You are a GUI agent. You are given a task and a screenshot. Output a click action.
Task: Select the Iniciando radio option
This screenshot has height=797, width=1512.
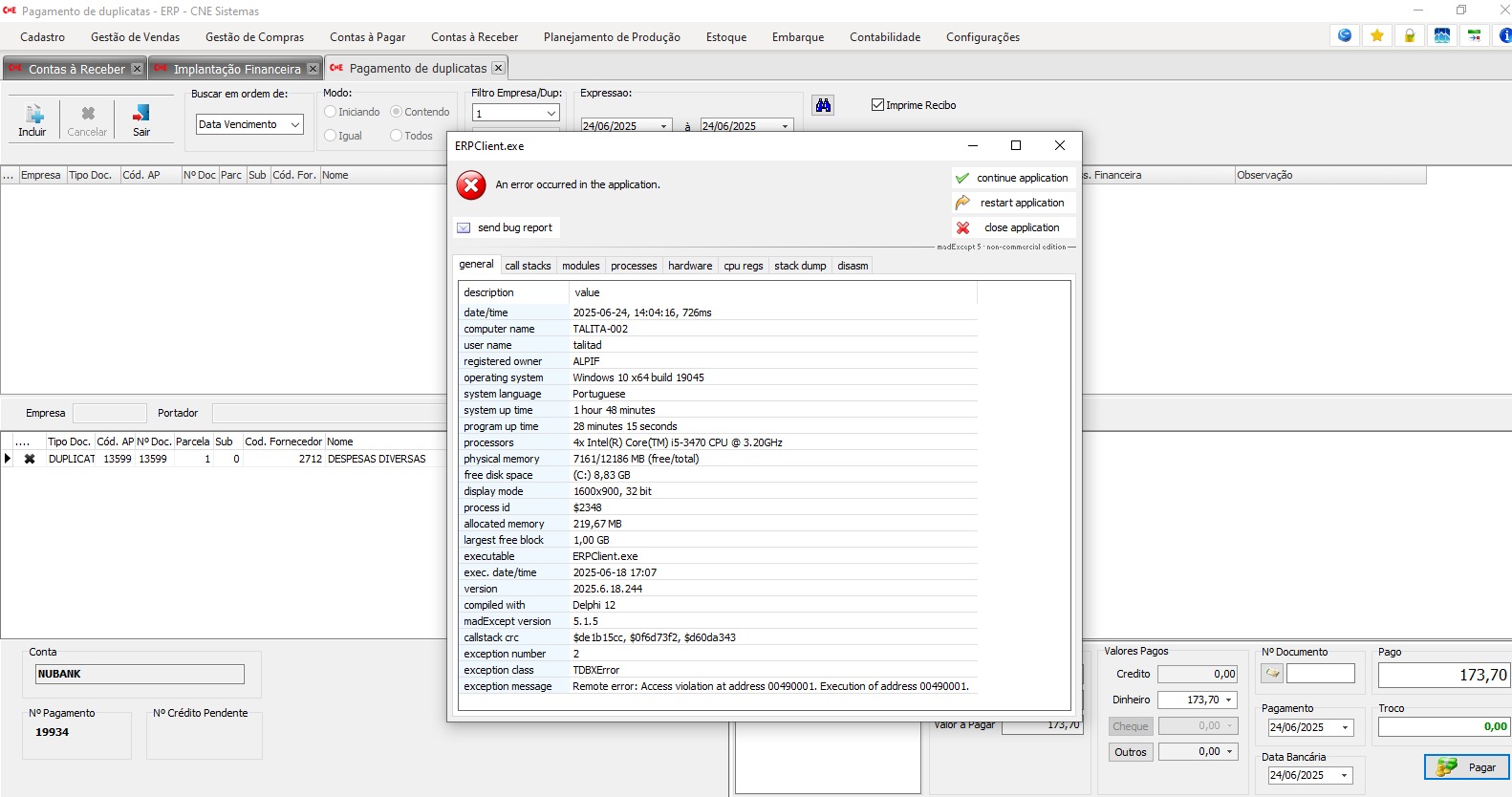[x=331, y=112]
